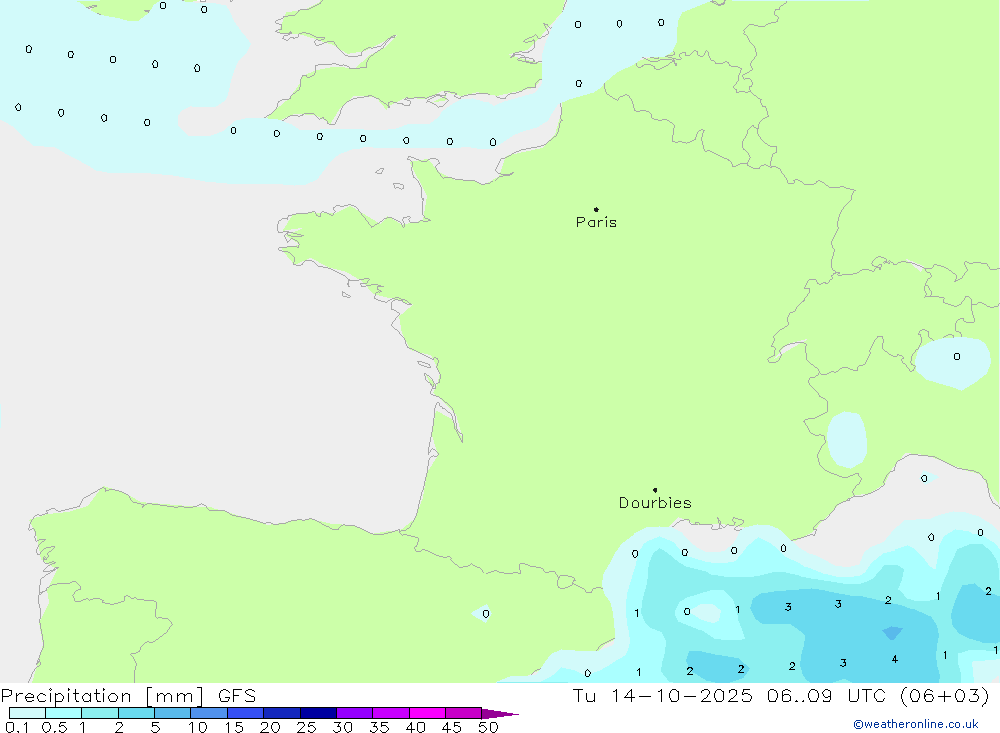Click the 'Precipitation [mm] GFS' title text
1000x733 pixels.
coord(128,695)
